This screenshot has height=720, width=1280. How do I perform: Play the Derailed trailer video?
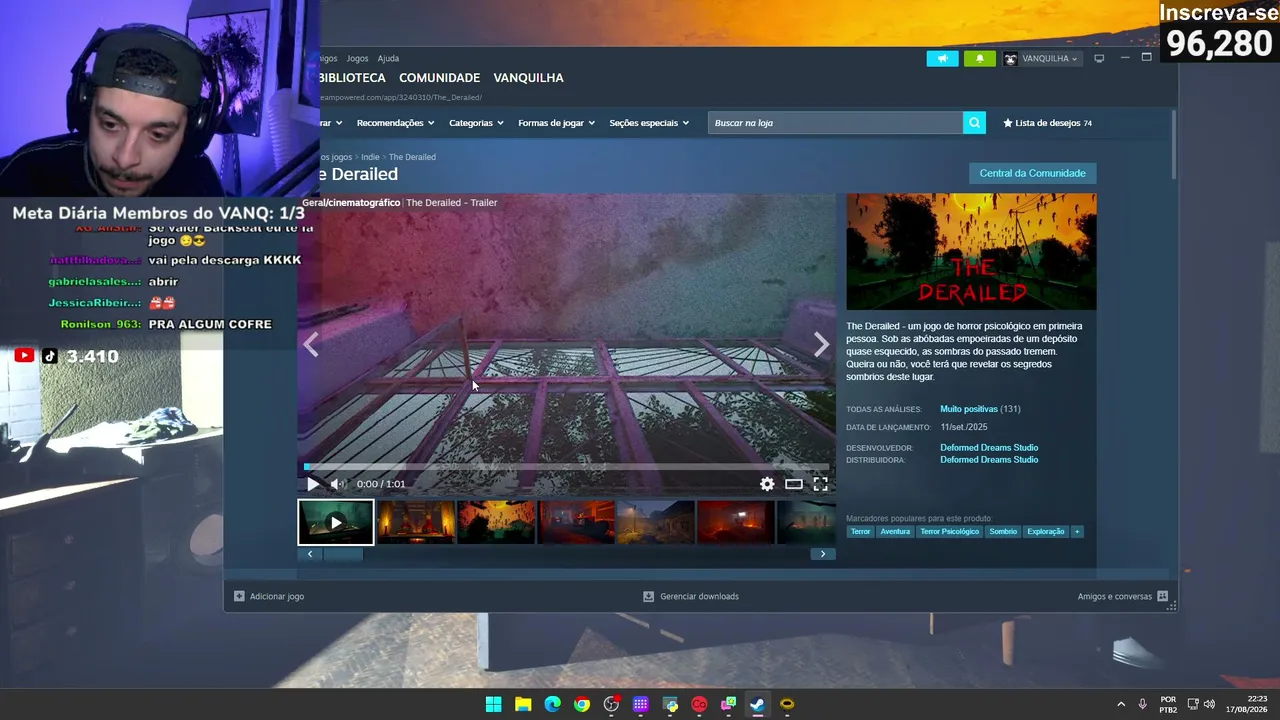[313, 484]
